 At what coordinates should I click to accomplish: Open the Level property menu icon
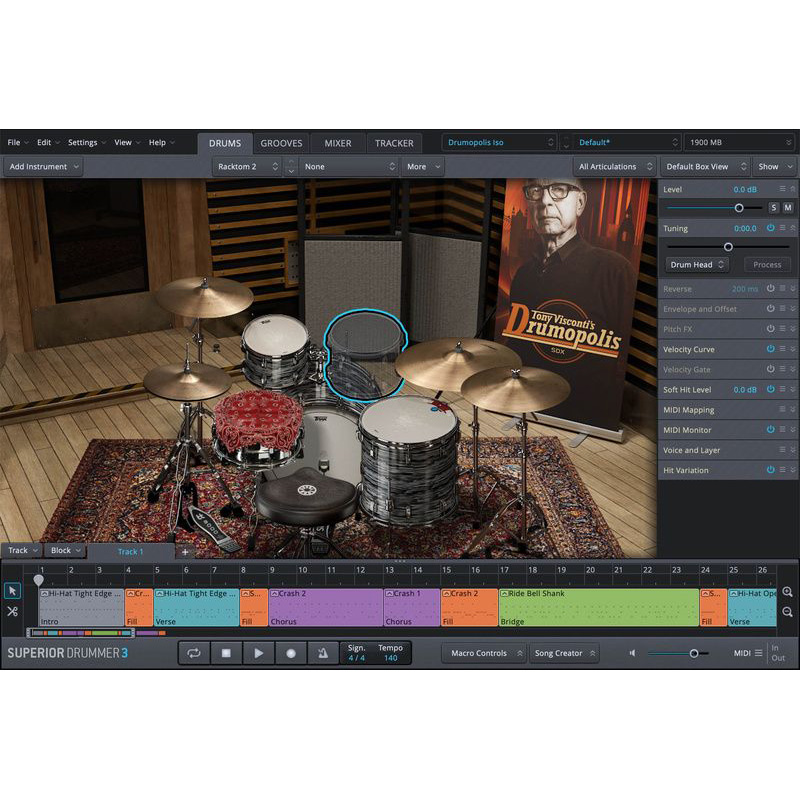tap(783, 189)
